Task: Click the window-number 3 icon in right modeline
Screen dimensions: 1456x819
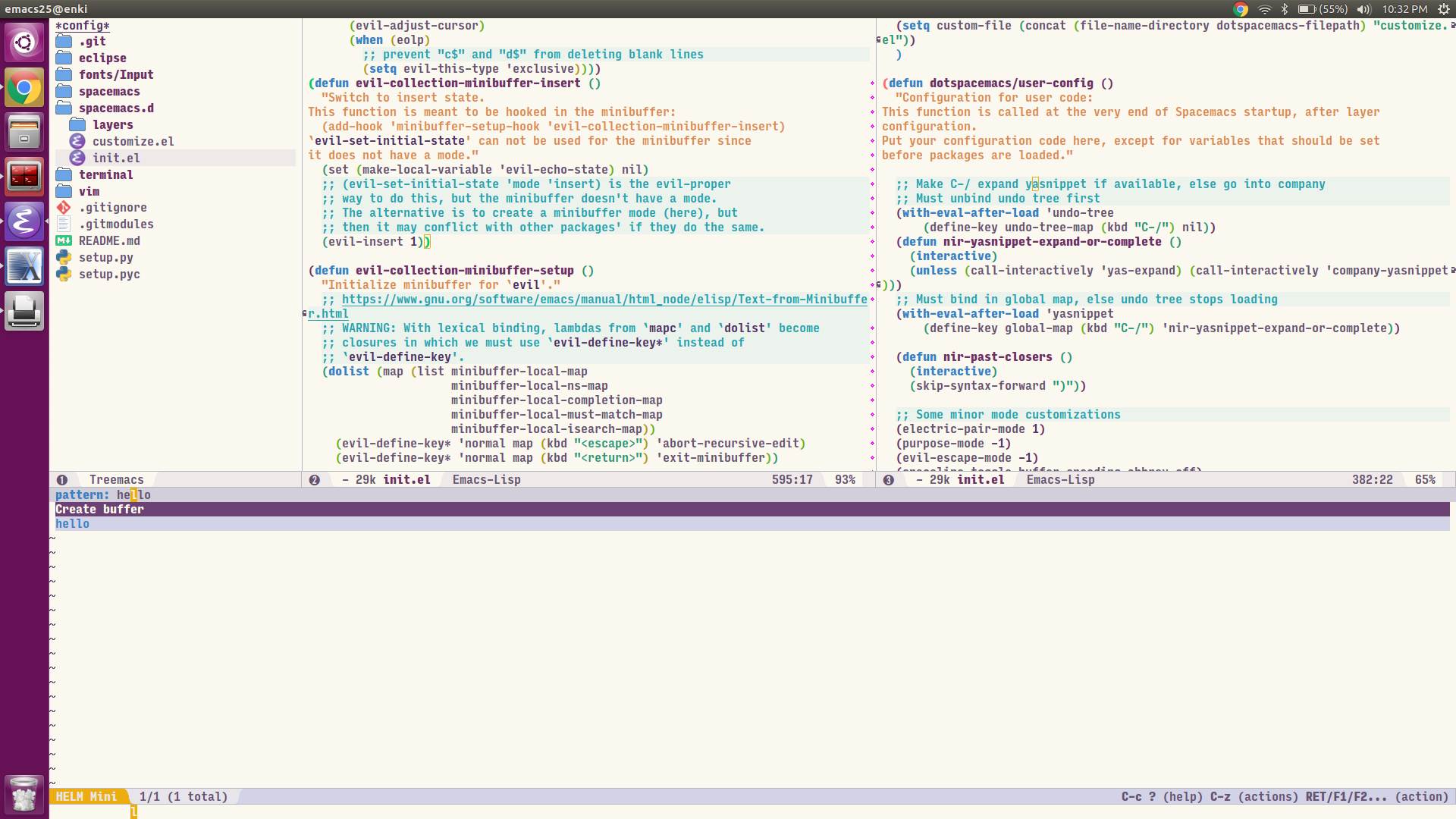Action: (888, 479)
